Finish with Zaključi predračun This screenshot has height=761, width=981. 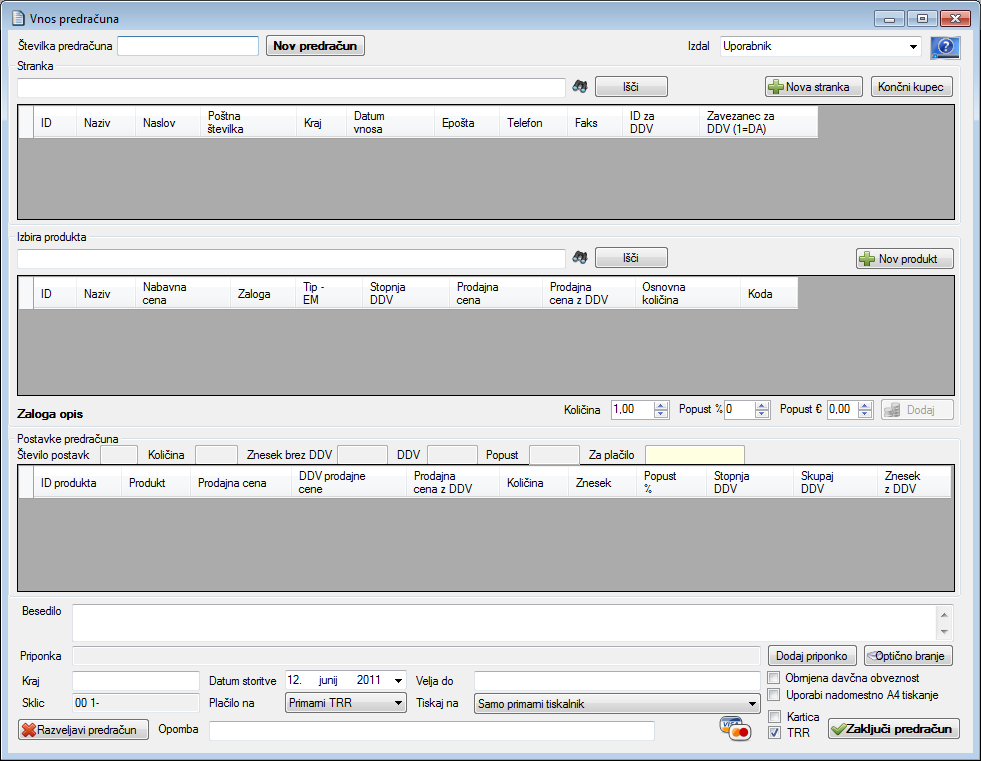point(893,728)
